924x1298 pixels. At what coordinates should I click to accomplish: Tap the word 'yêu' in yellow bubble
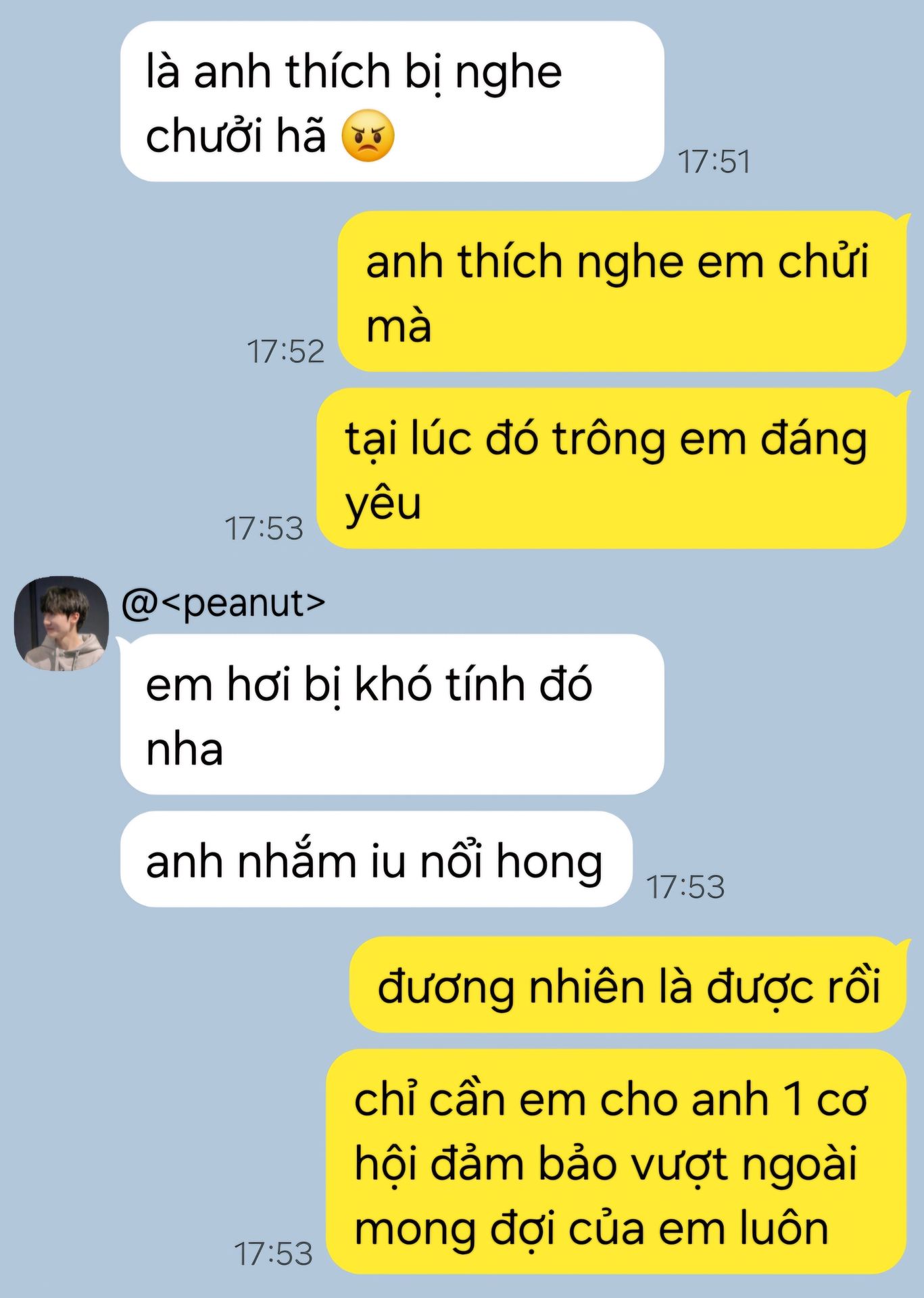click(383, 505)
